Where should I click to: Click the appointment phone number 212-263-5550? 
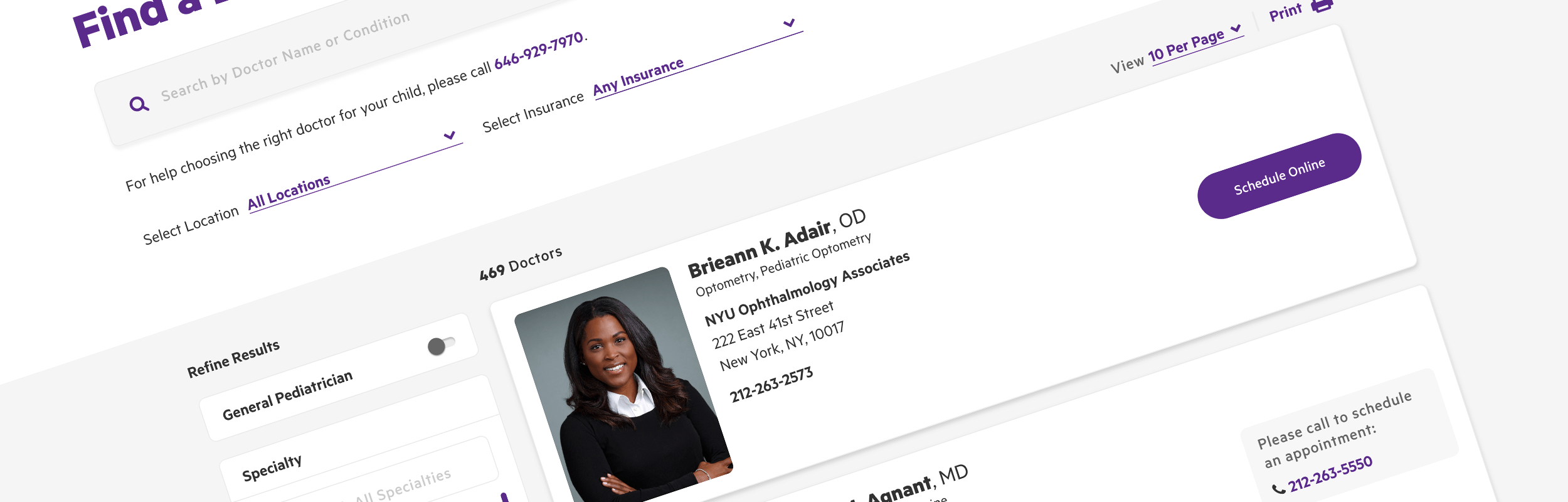(x=1330, y=474)
